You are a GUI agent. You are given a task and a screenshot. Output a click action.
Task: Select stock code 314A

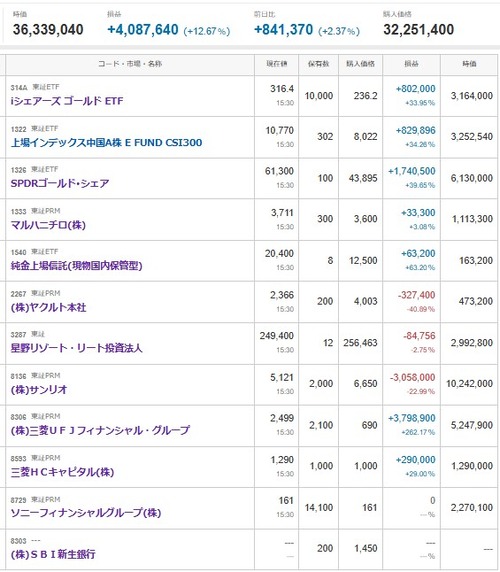click(19, 87)
